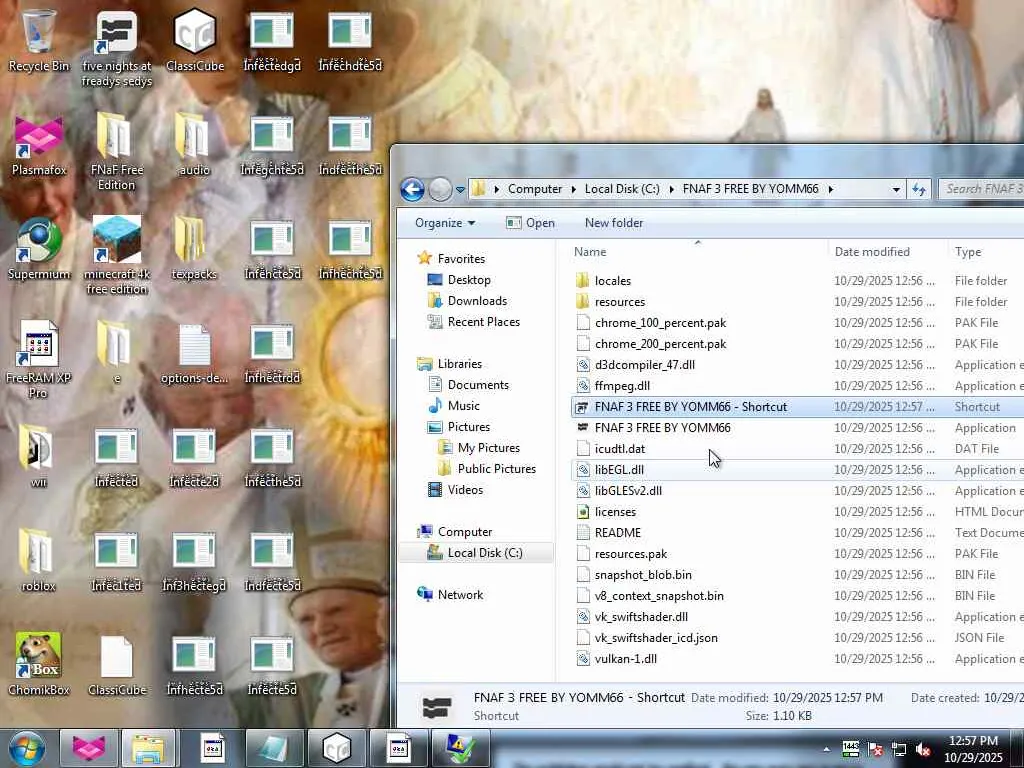
Task: Show hidden tray icons arrow
Action: [827, 750]
